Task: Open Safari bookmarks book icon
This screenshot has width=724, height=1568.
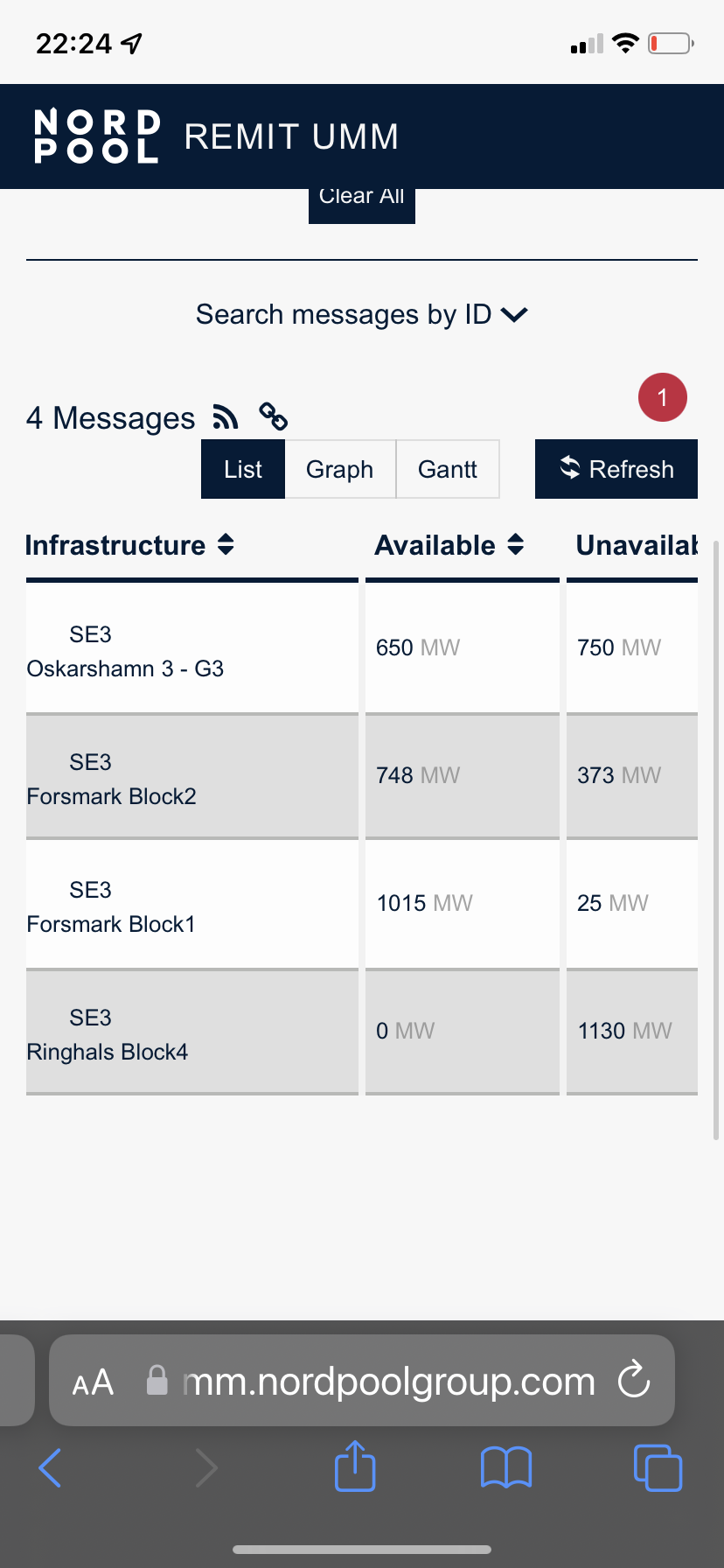Action: click(x=506, y=1467)
